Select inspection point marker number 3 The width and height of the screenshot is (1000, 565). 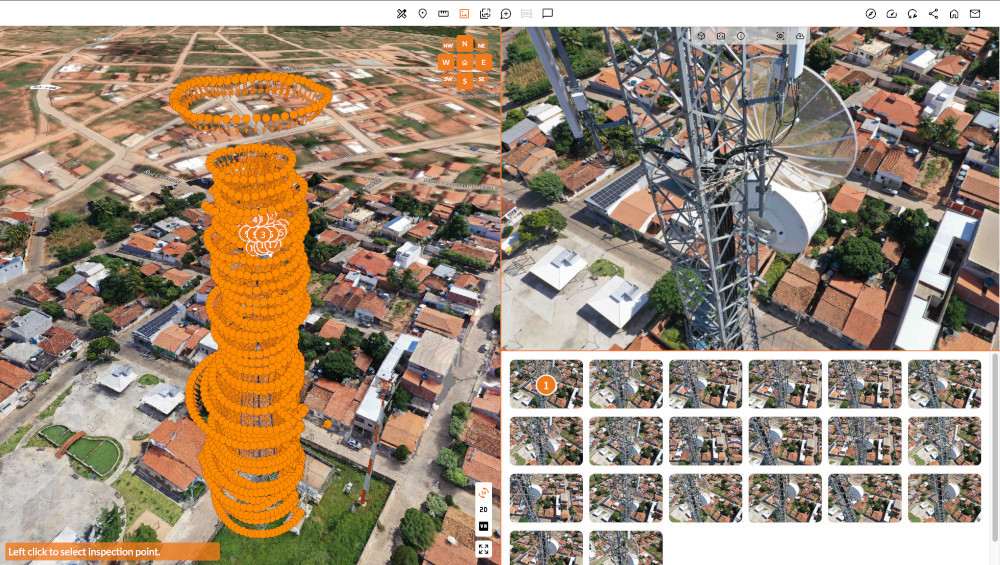[x=262, y=235]
